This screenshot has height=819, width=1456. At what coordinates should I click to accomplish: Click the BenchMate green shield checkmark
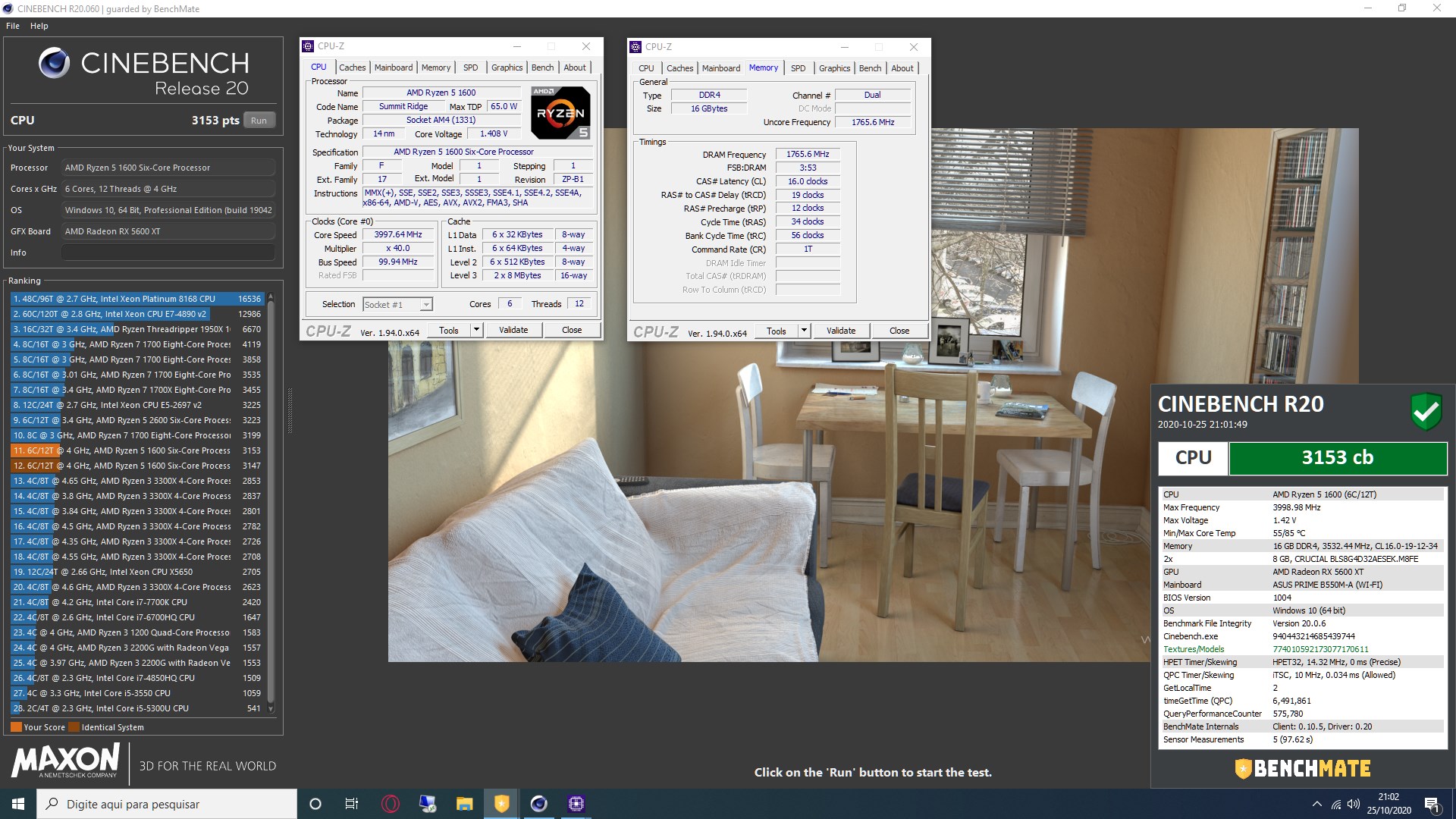click(x=1426, y=412)
